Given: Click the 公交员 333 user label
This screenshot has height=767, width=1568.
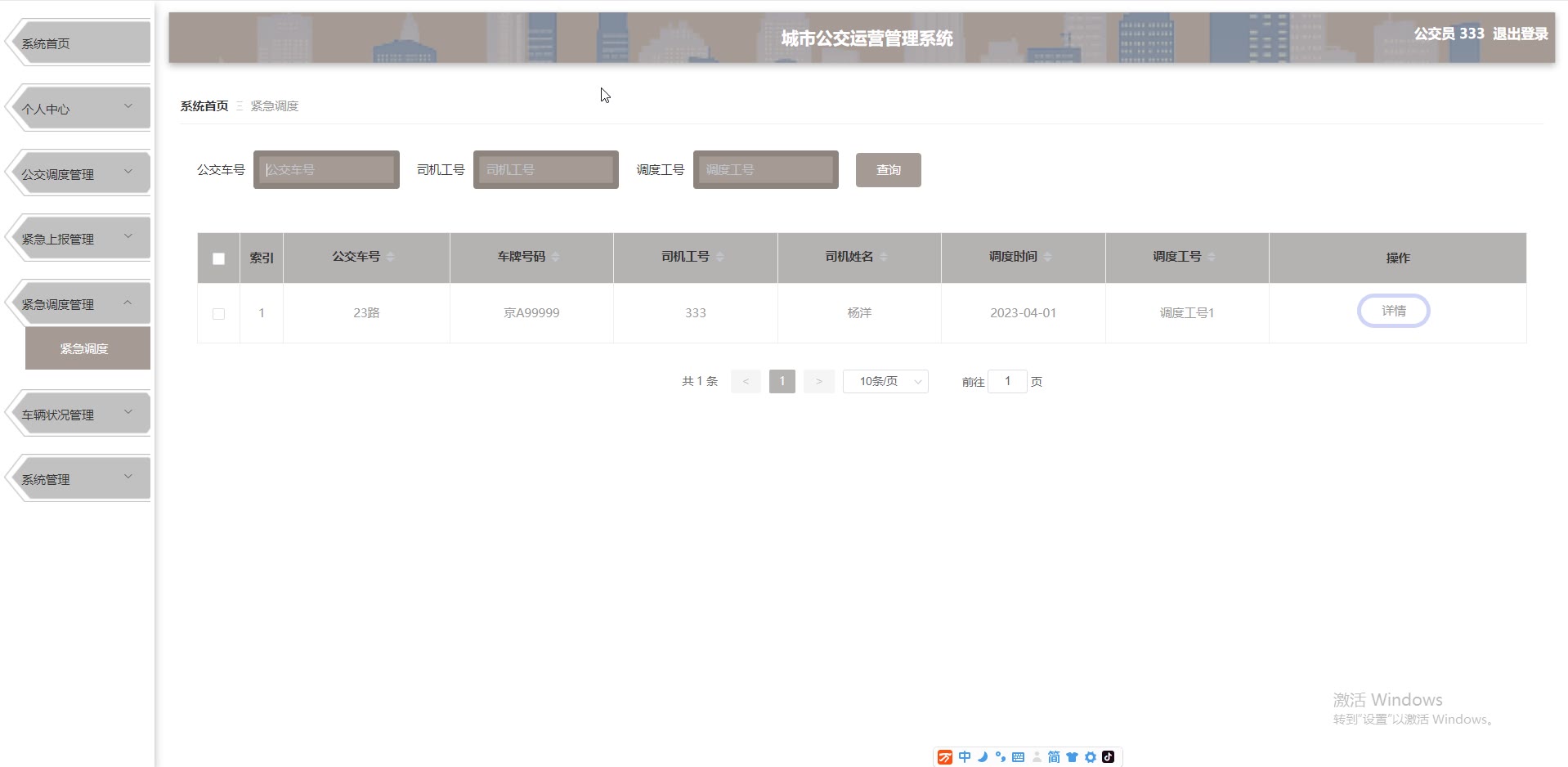Looking at the screenshot, I should [x=1449, y=34].
